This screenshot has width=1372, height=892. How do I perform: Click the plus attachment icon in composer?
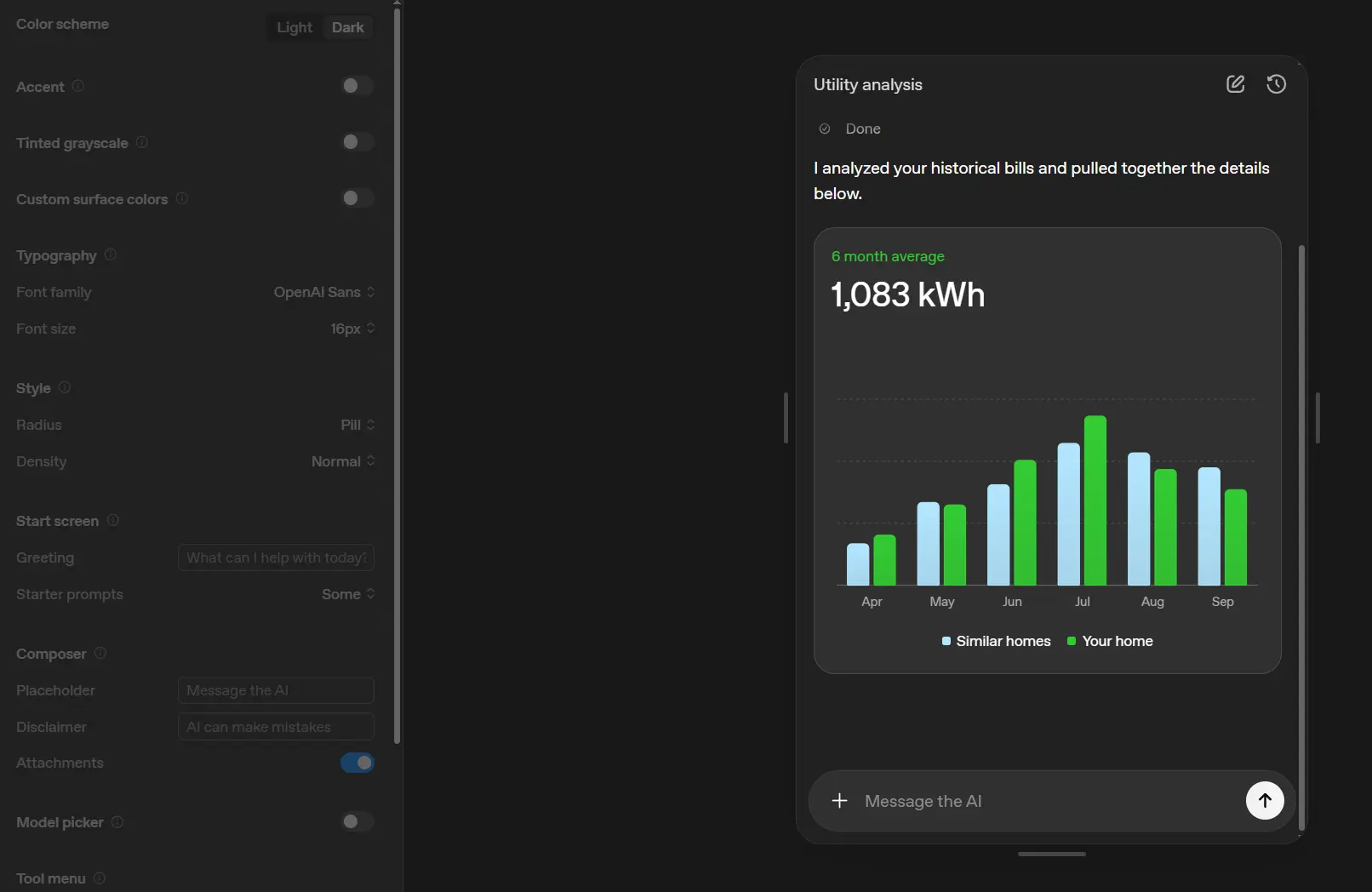pyautogui.click(x=839, y=801)
